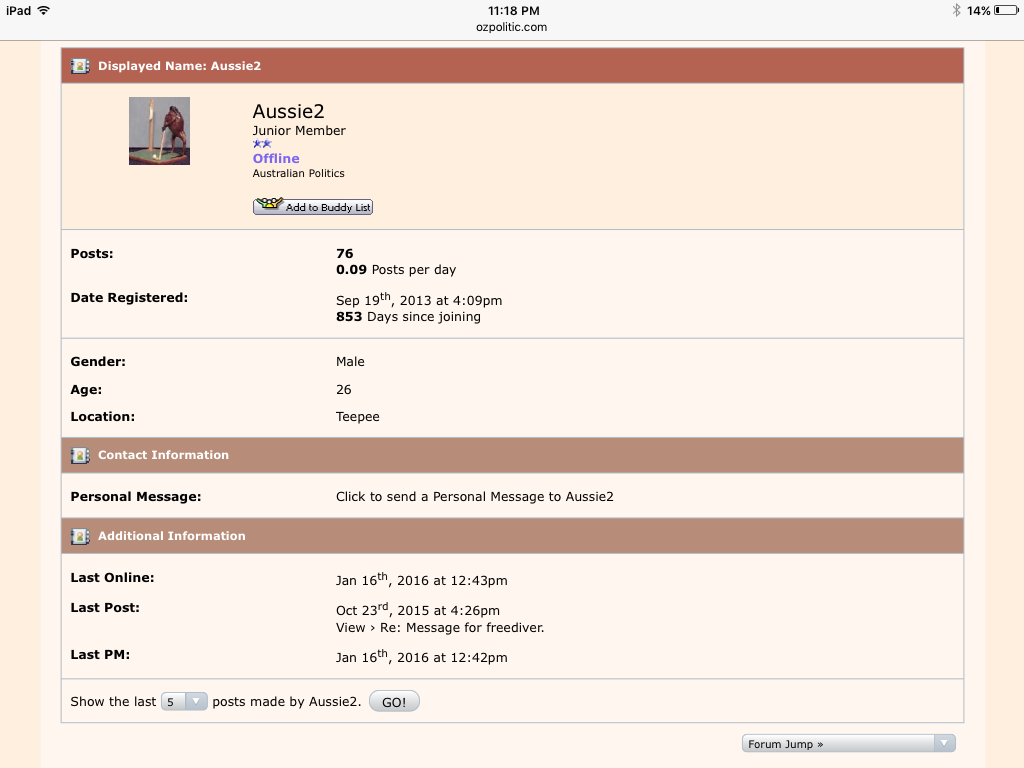Click the Australian Politics text under status
1024x768 pixels.
[298, 174]
